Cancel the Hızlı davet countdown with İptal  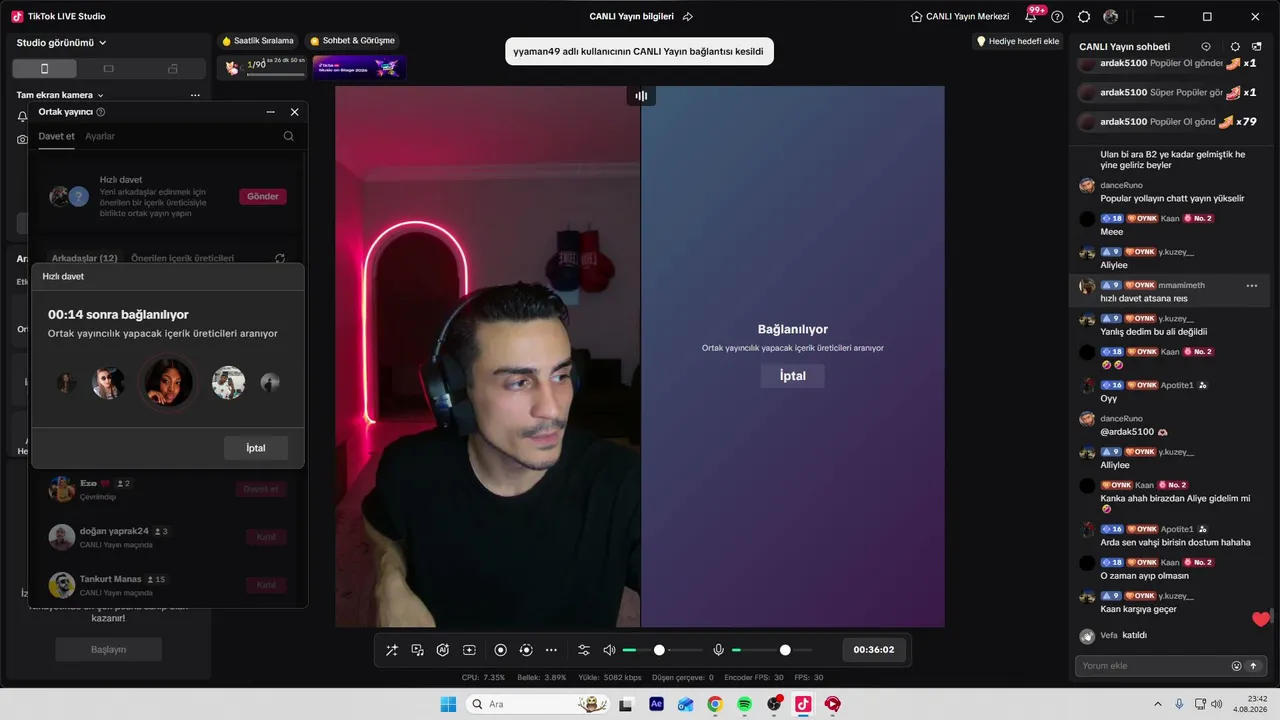(256, 448)
